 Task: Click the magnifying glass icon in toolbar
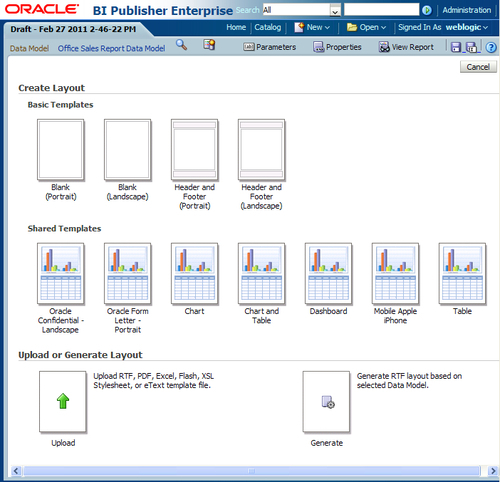(181, 45)
